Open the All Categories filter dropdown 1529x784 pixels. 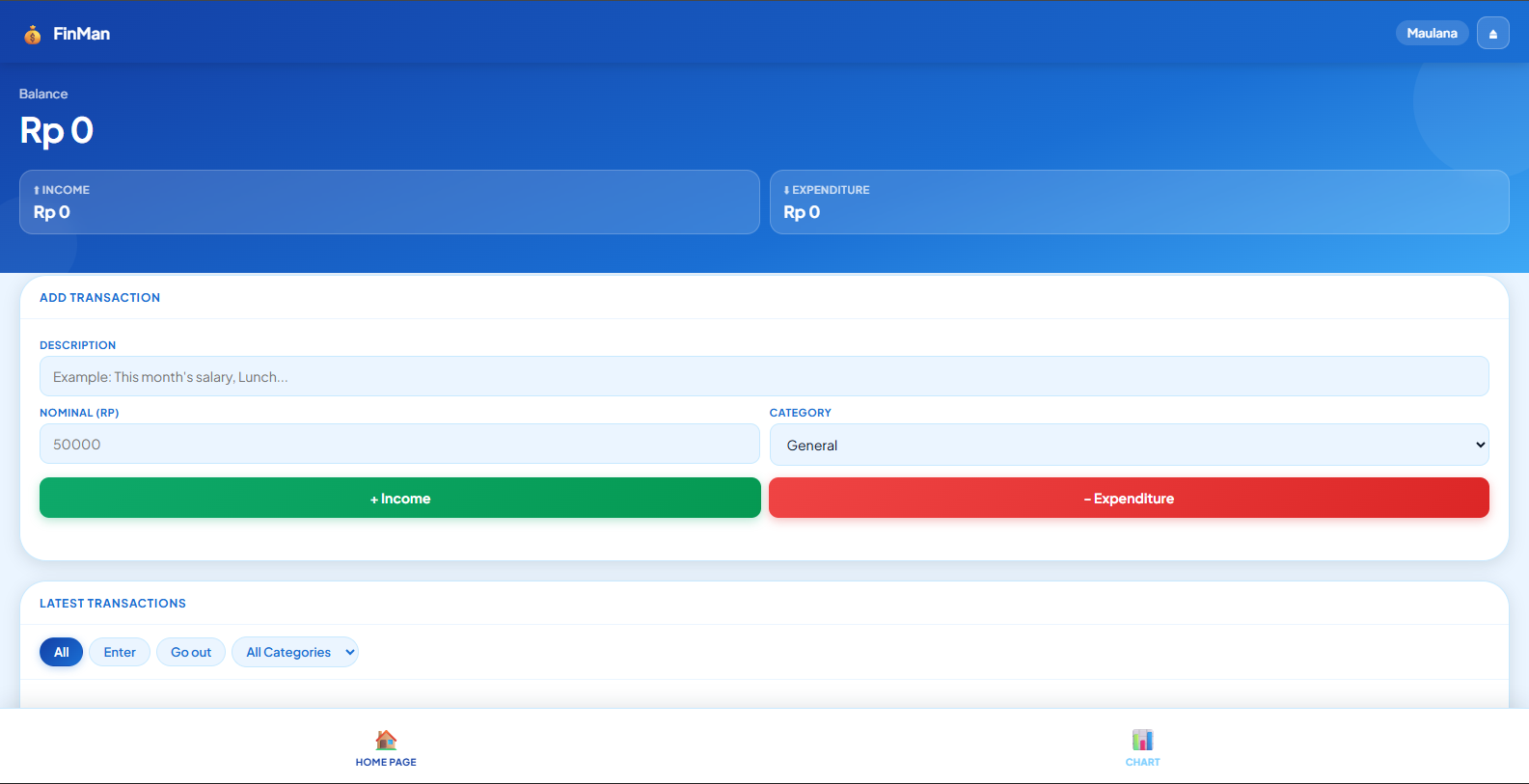[x=295, y=652]
